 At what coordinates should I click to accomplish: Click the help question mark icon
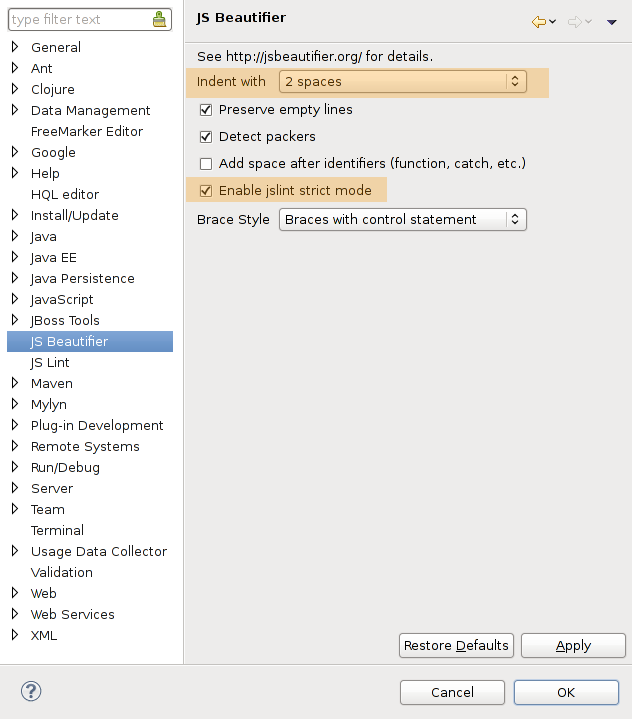tap(31, 691)
